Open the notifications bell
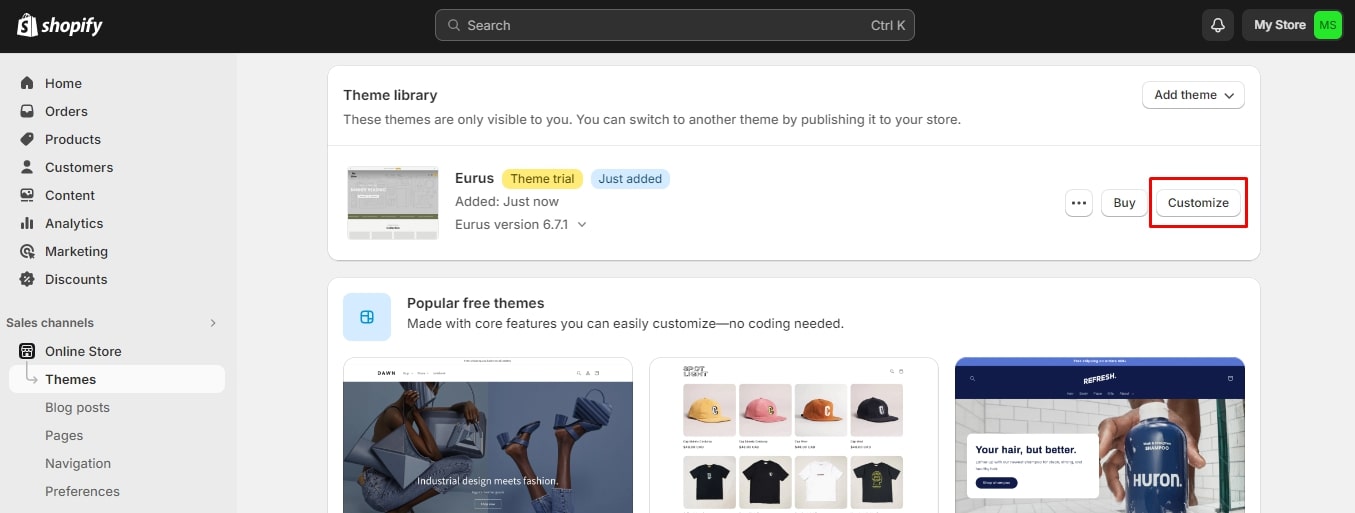Screen dimensions: 1355x513 click(x=1217, y=25)
